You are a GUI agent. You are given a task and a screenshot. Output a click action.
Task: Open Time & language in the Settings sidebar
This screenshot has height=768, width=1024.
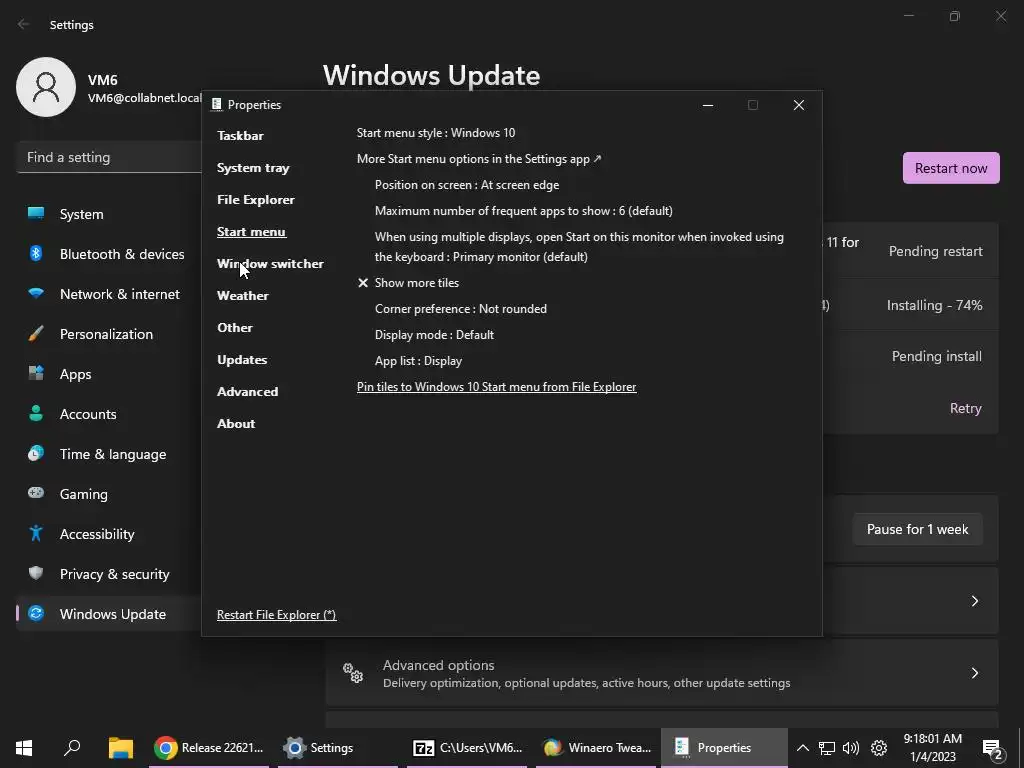[108, 455]
